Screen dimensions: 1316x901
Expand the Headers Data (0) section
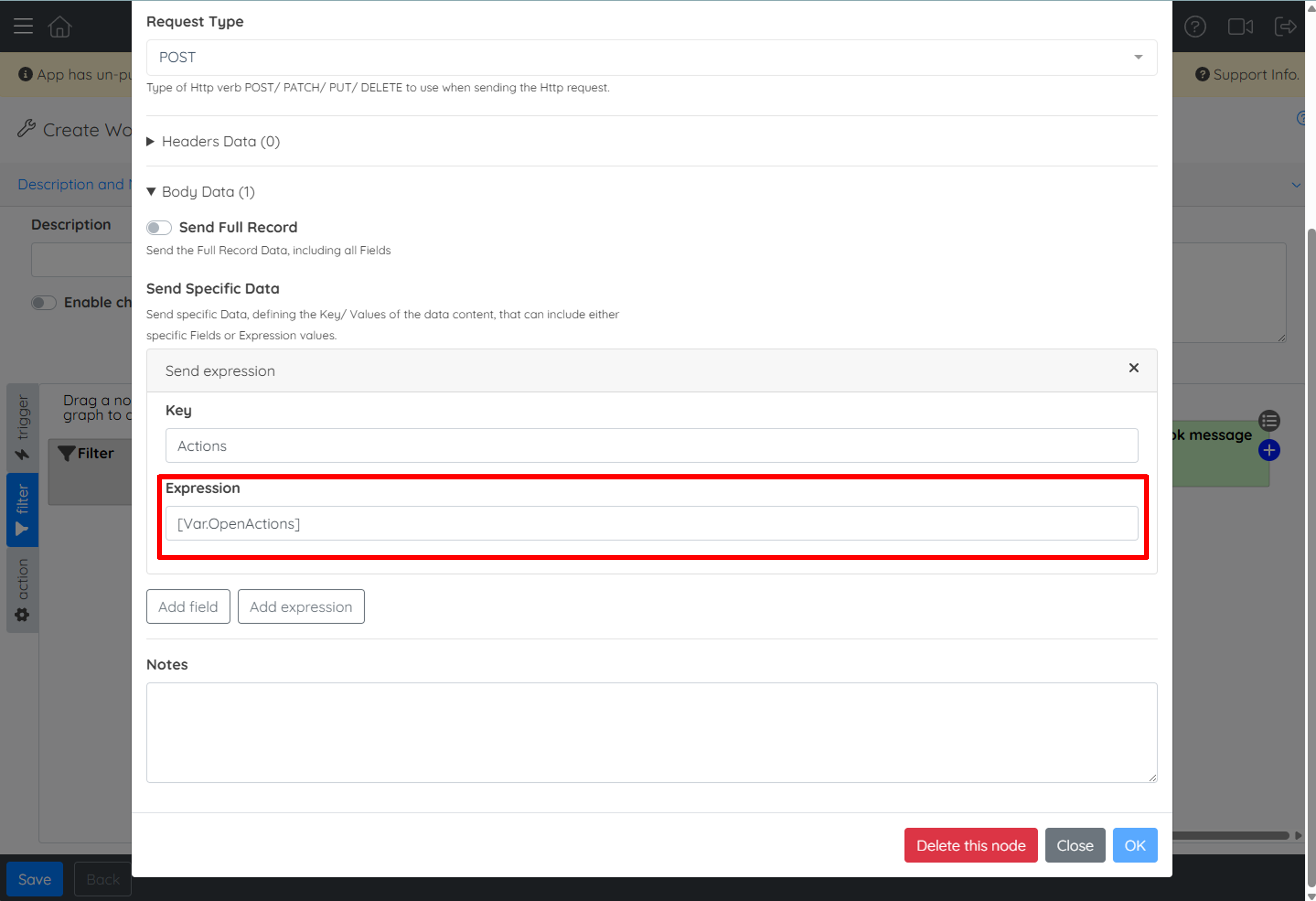pos(213,142)
